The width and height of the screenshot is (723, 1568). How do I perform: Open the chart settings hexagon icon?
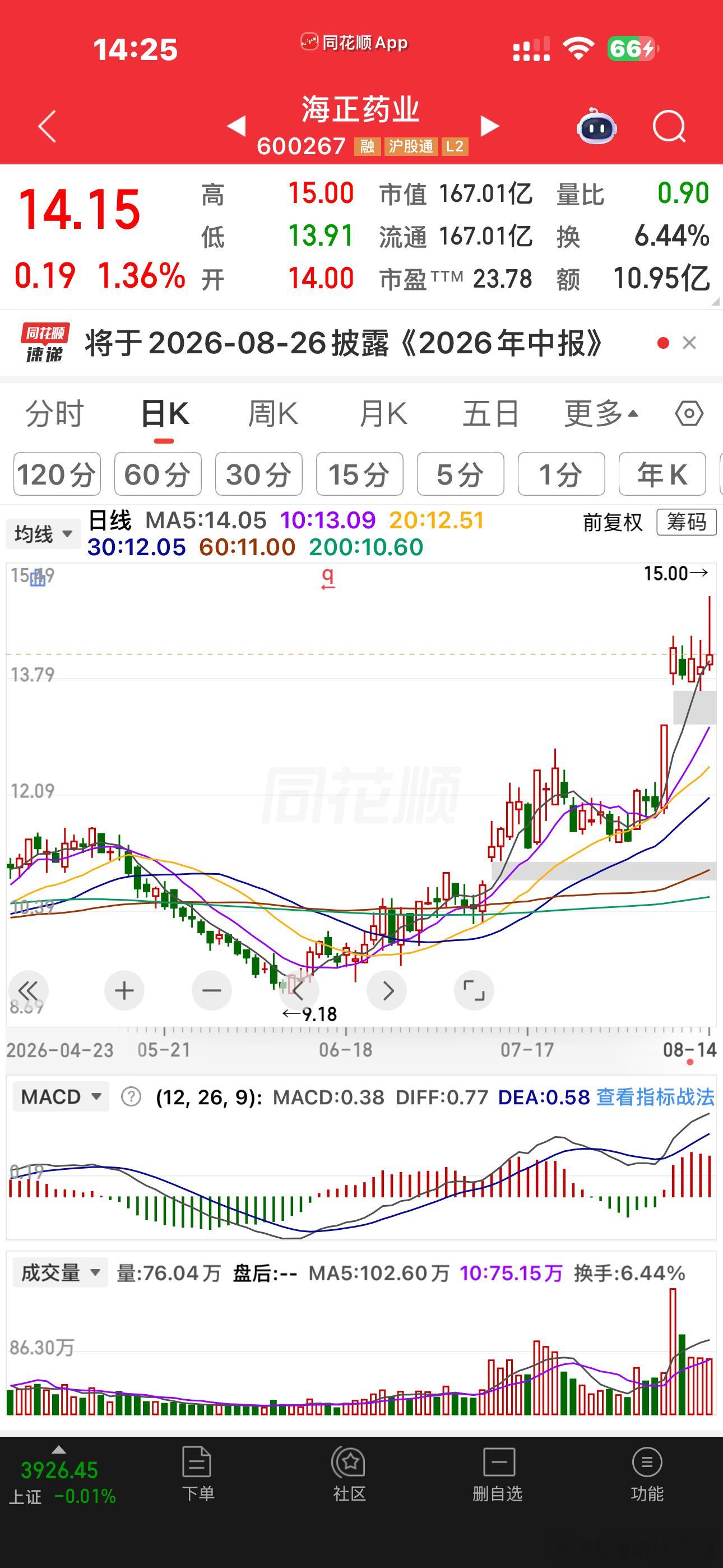coord(689,414)
